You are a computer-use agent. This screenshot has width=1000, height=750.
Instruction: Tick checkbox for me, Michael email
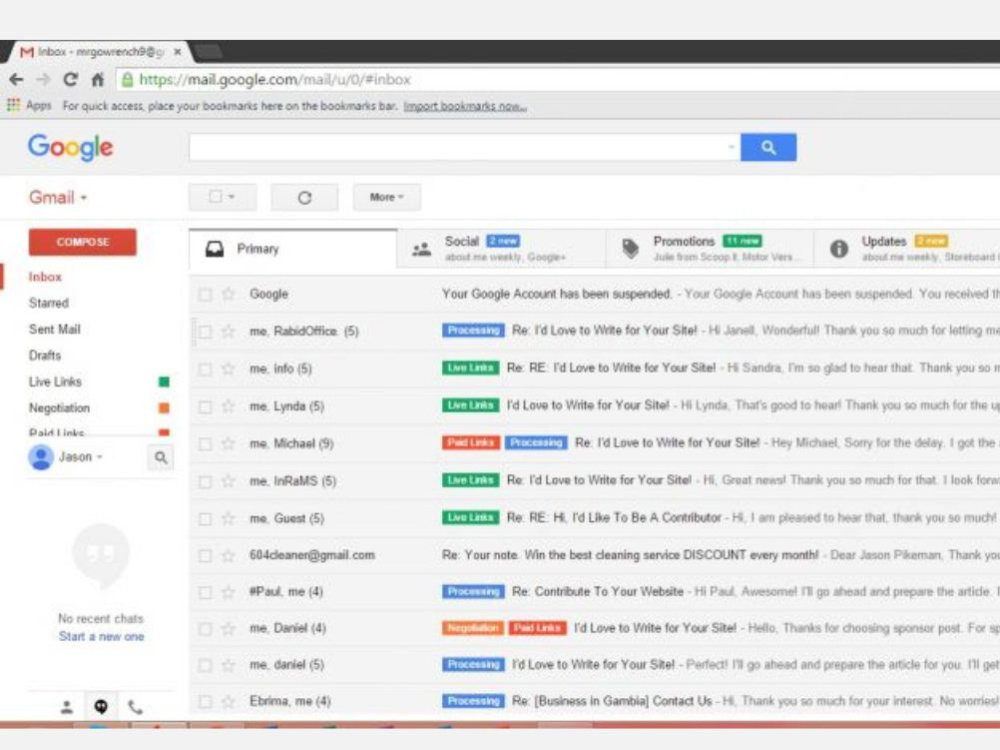click(x=205, y=444)
